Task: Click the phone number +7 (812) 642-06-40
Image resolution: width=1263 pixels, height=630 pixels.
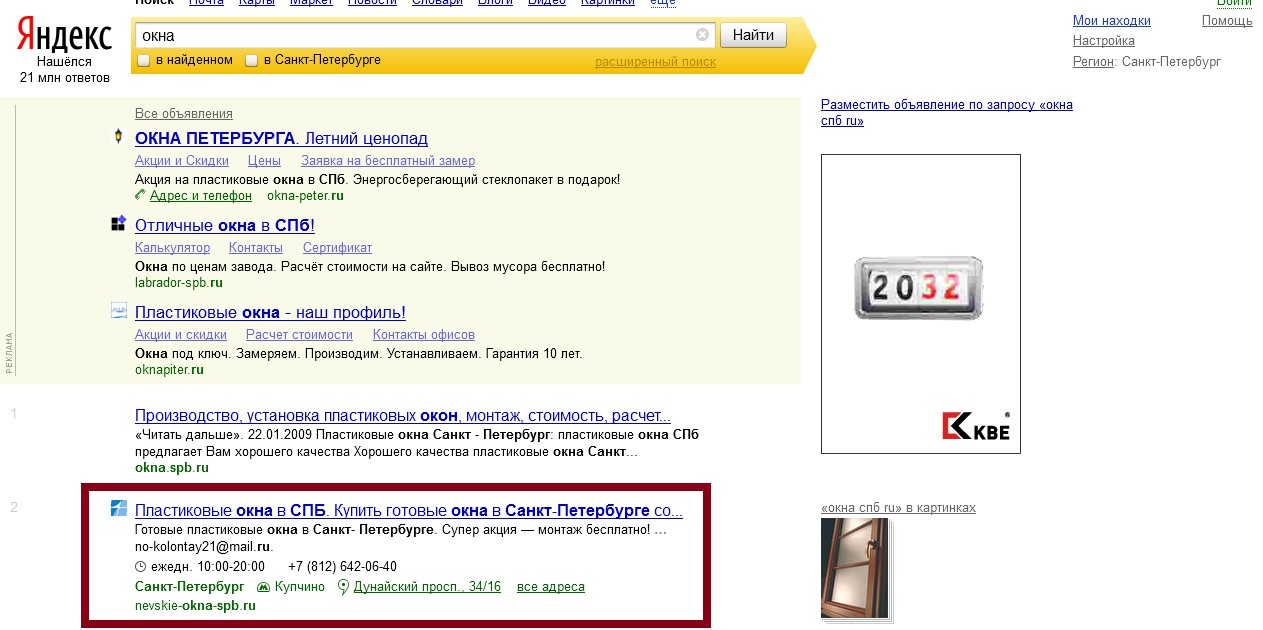Action: click(x=343, y=567)
